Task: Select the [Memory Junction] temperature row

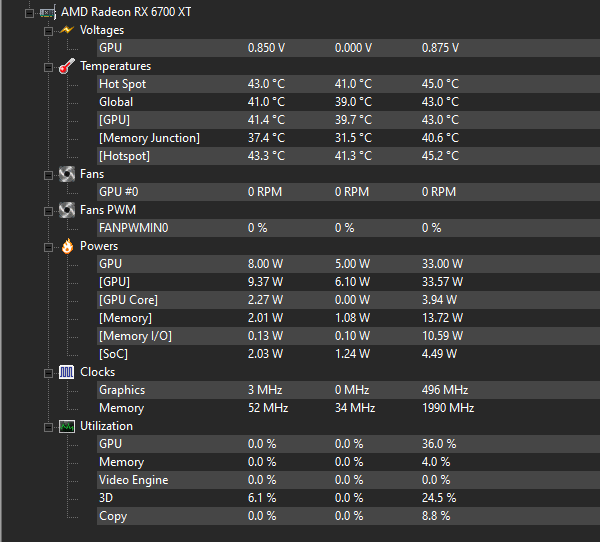Action: click(348, 138)
